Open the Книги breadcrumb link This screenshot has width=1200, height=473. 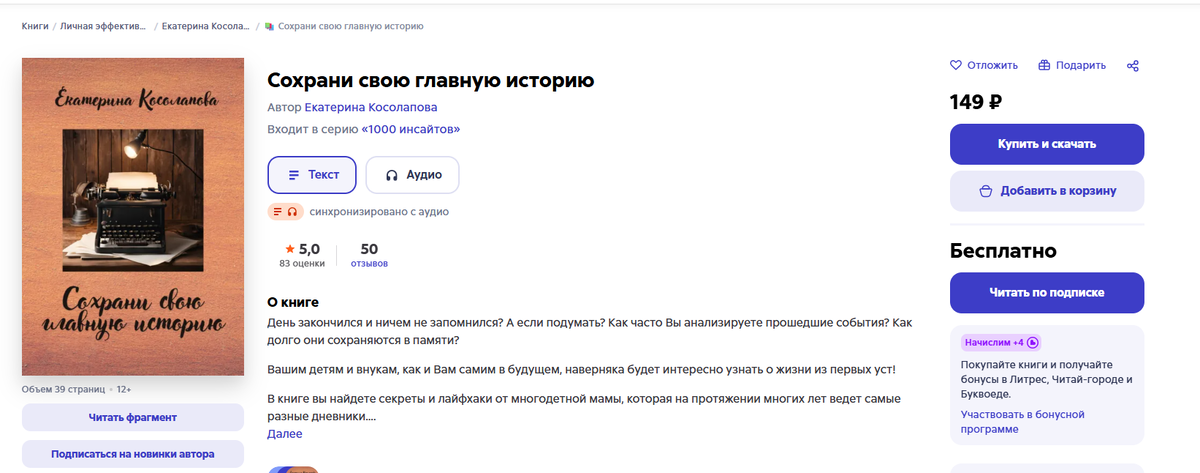[35, 26]
